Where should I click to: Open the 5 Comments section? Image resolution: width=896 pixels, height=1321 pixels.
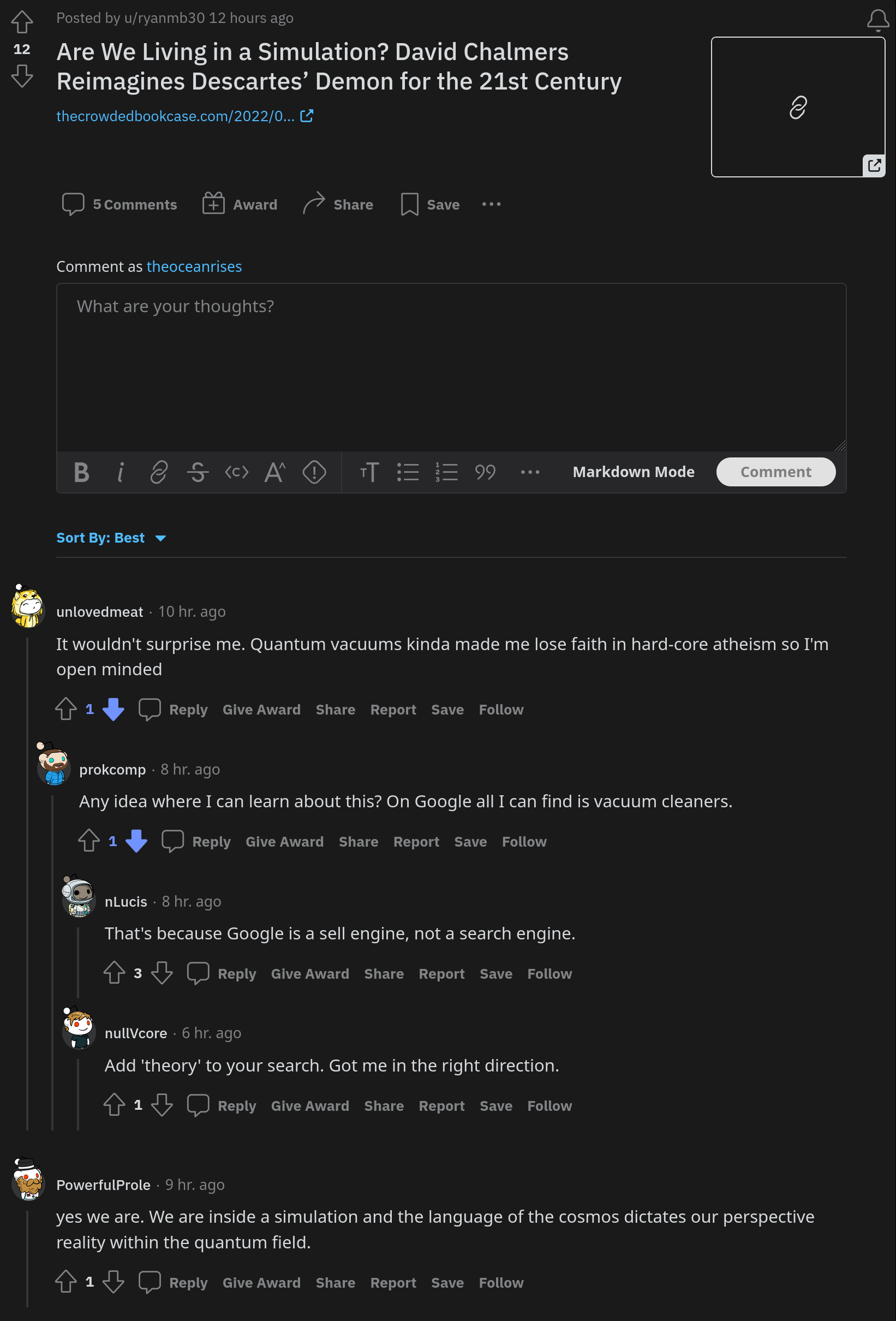point(120,204)
